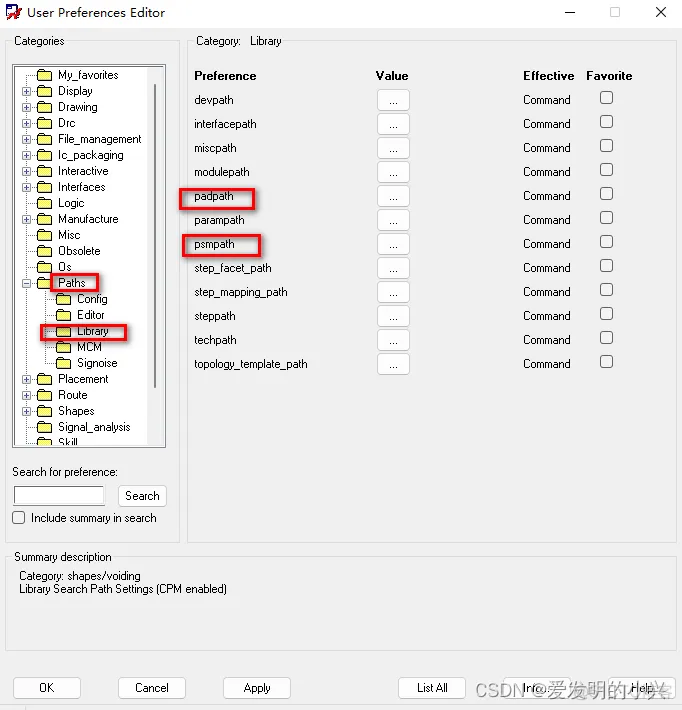Click the Apply button

[x=257, y=688]
